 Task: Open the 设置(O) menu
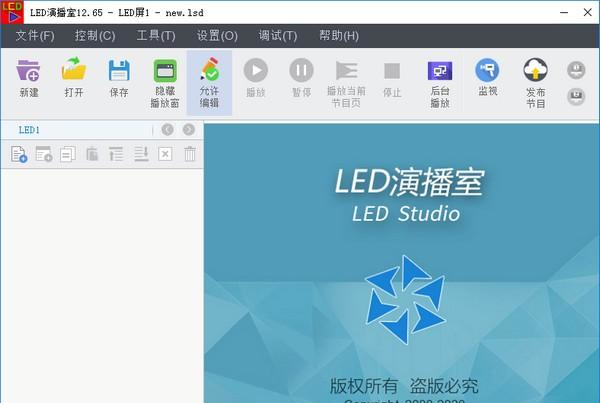[x=217, y=36]
